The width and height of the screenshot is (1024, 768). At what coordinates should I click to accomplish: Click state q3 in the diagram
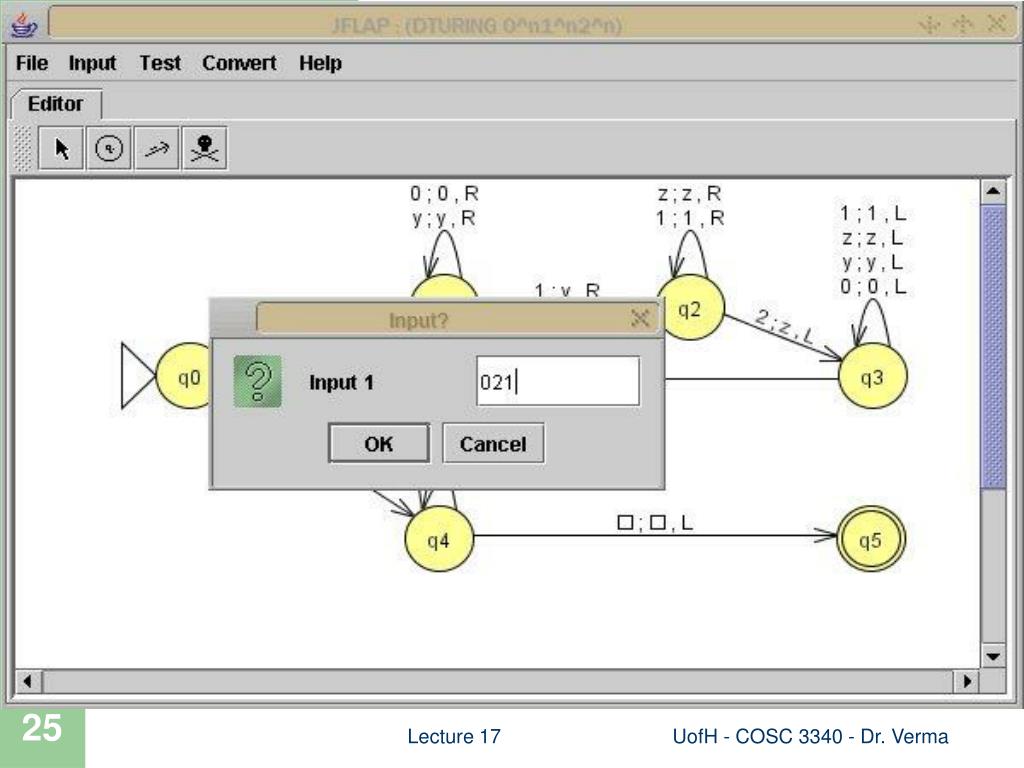click(872, 377)
